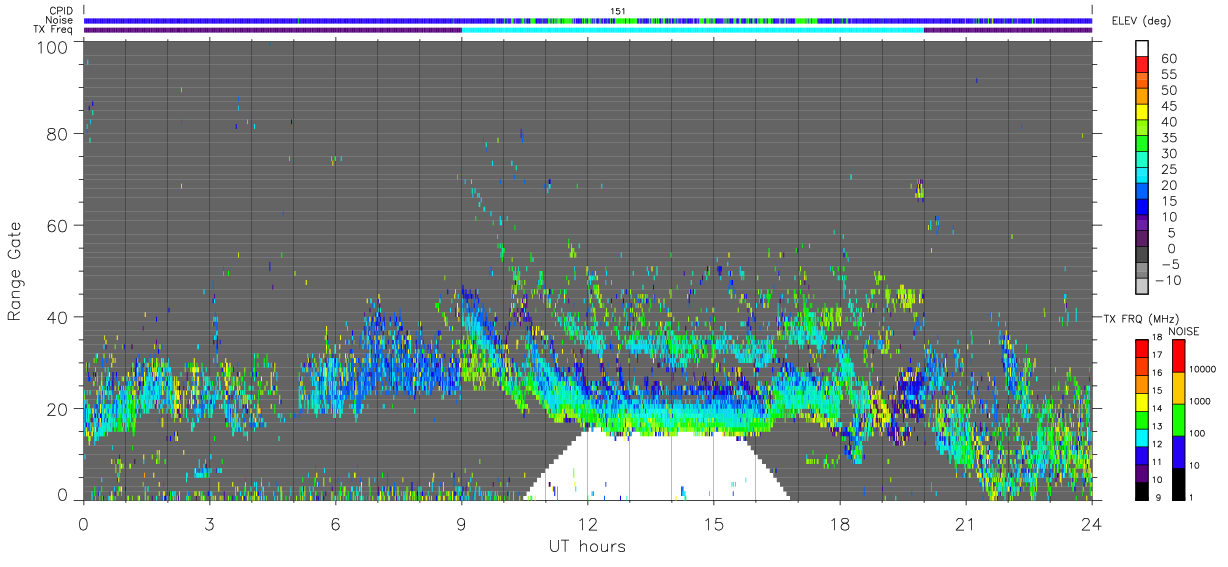
Task: Click the '100' tick on Range Gate axis
Action: tap(52, 48)
